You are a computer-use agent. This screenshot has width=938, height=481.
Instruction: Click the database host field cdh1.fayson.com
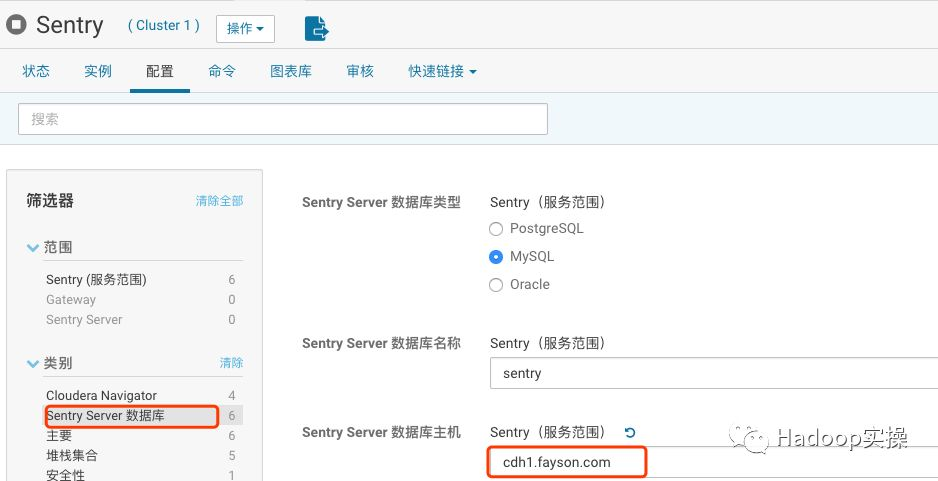coord(714,462)
